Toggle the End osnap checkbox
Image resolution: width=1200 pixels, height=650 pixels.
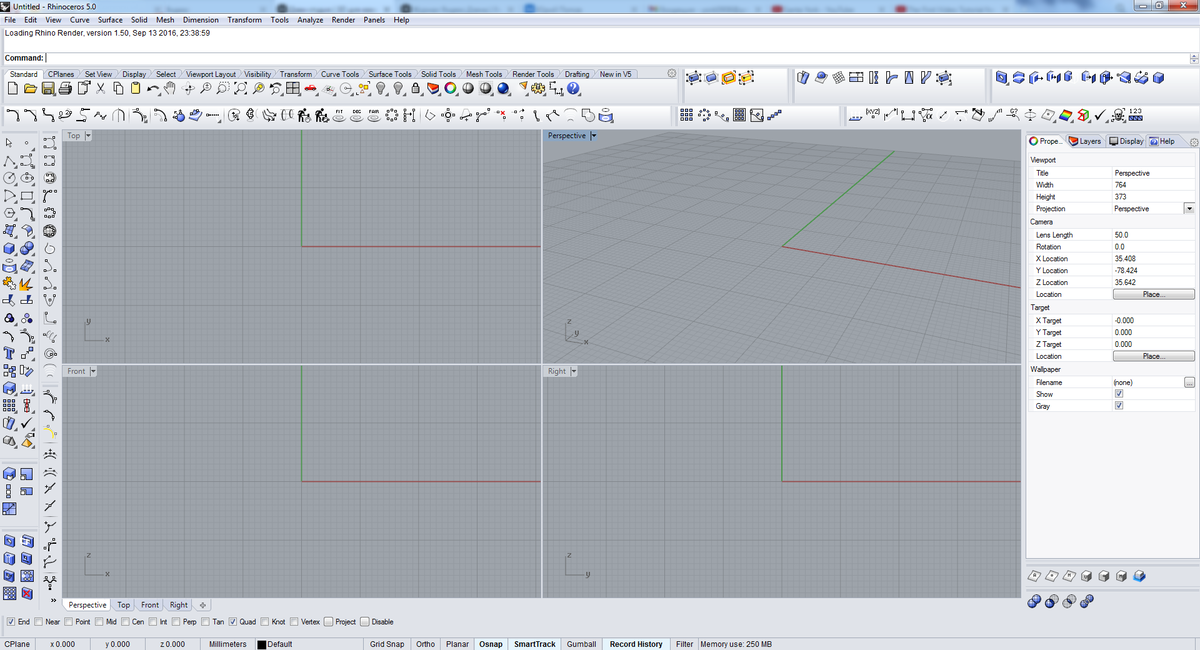(x=11, y=621)
